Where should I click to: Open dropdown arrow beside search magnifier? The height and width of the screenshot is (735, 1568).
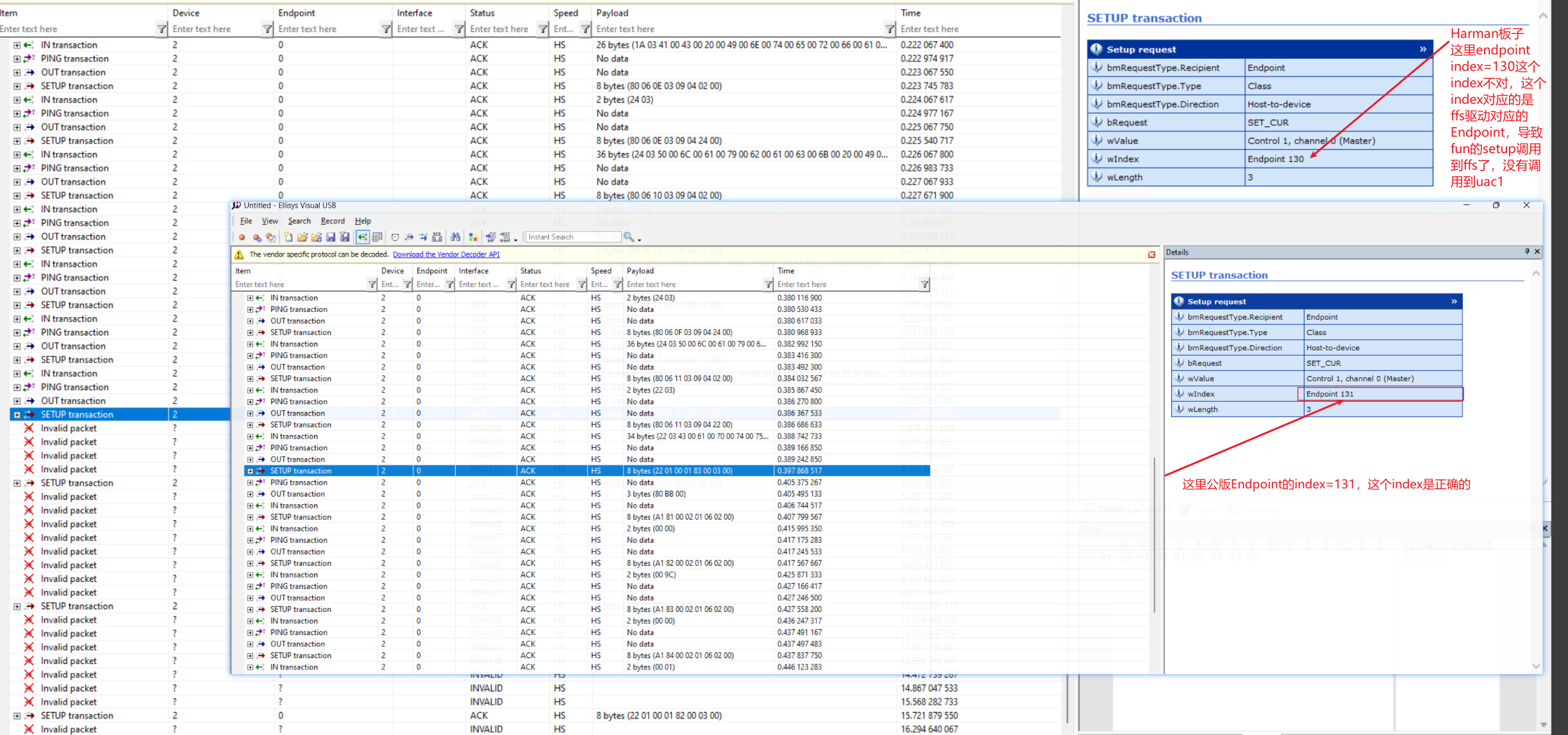pos(639,240)
